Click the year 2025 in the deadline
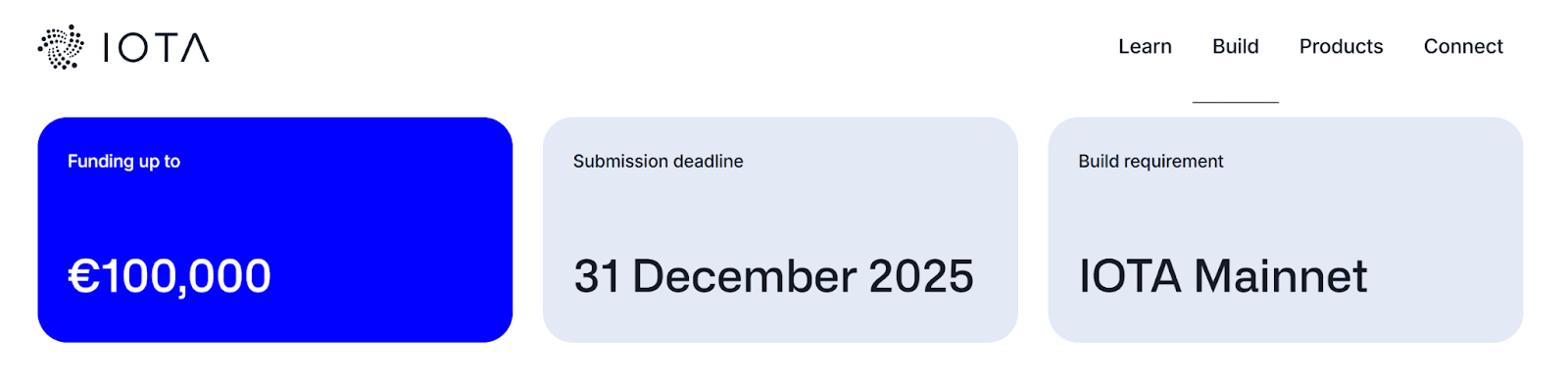 [921, 276]
